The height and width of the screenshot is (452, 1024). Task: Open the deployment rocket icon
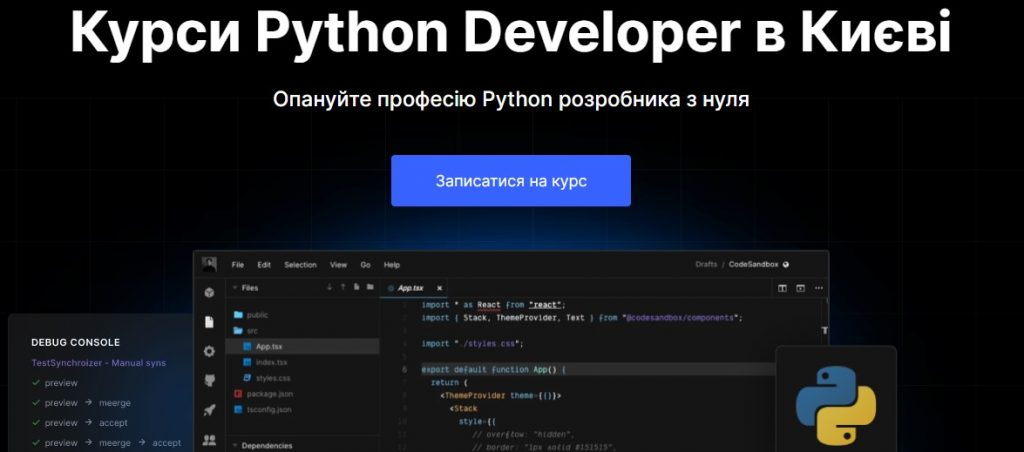click(209, 410)
